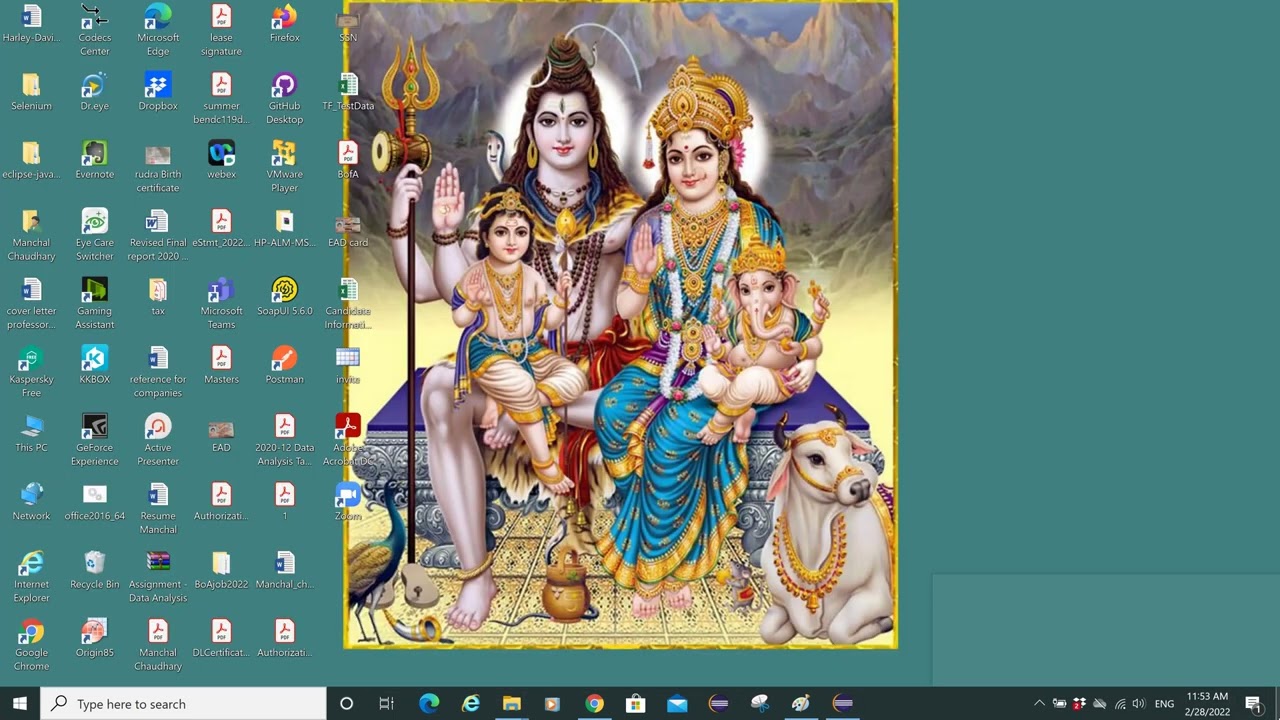Select the tax folder icon
The image size is (1280, 720).
tap(158, 297)
